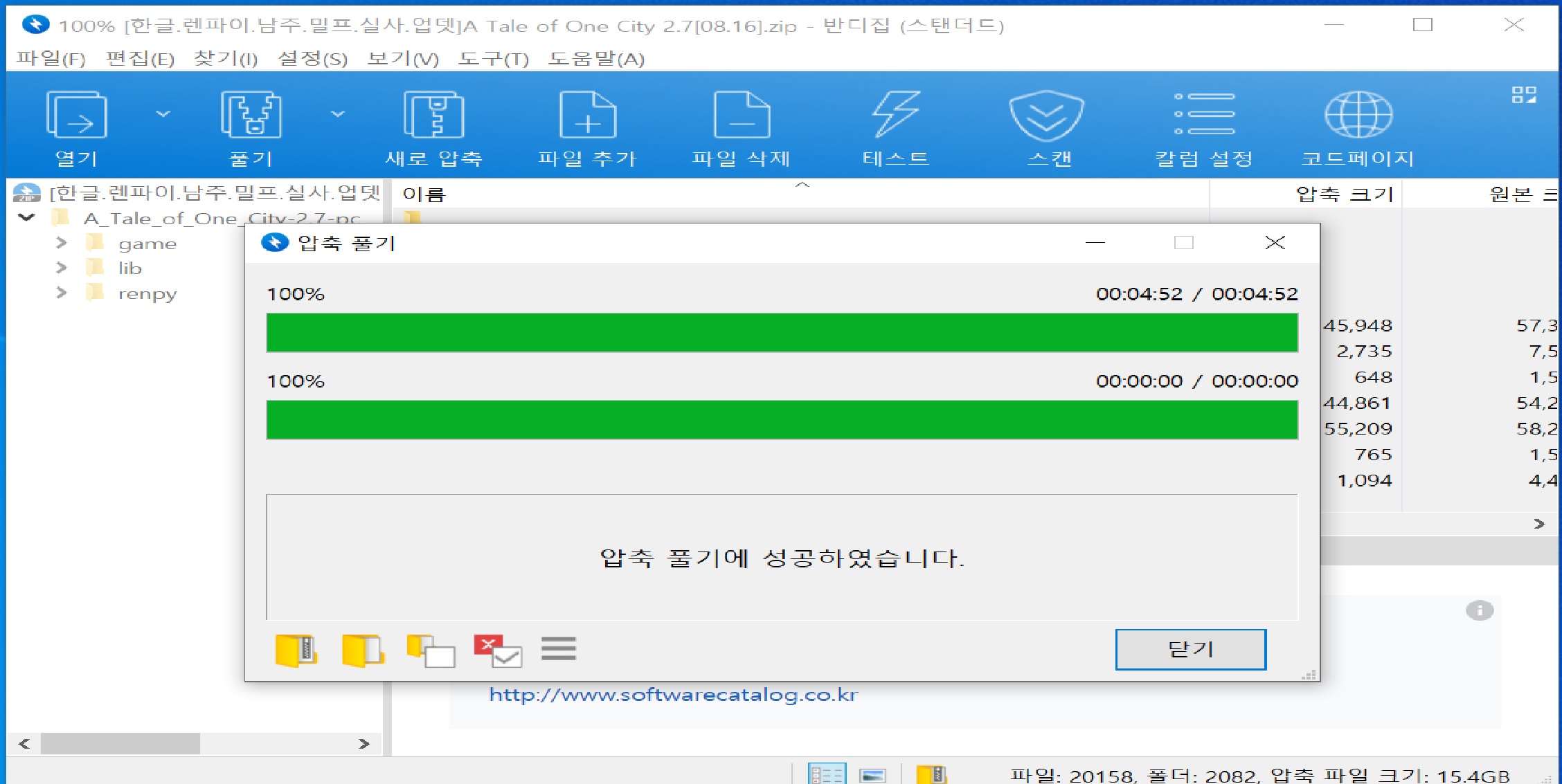The image size is (1562, 784).
Task: Open 칼럼 설정 column settings
Action: coord(1204,115)
